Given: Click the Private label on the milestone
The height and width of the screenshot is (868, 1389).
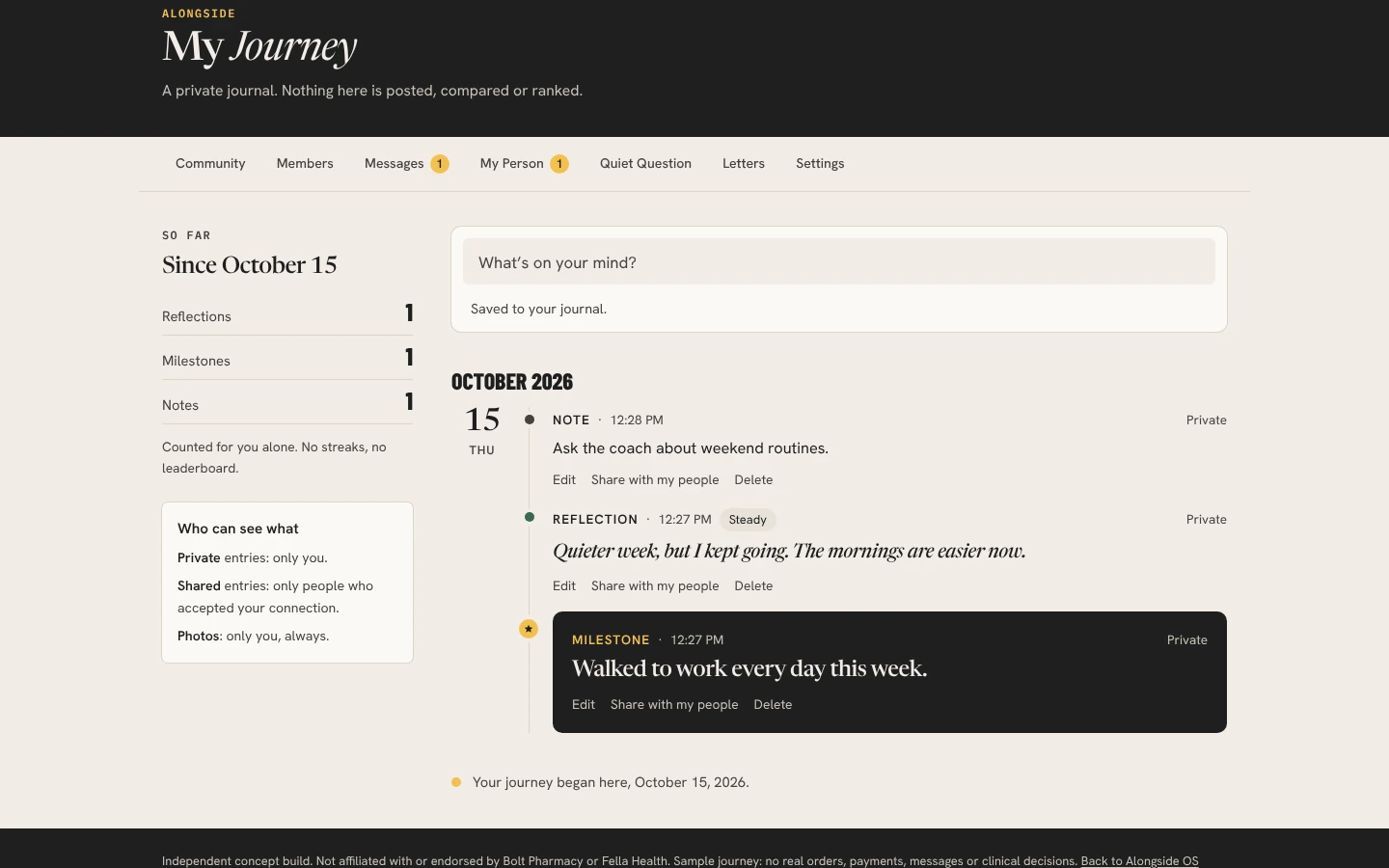Looking at the screenshot, I should 1187,640.
